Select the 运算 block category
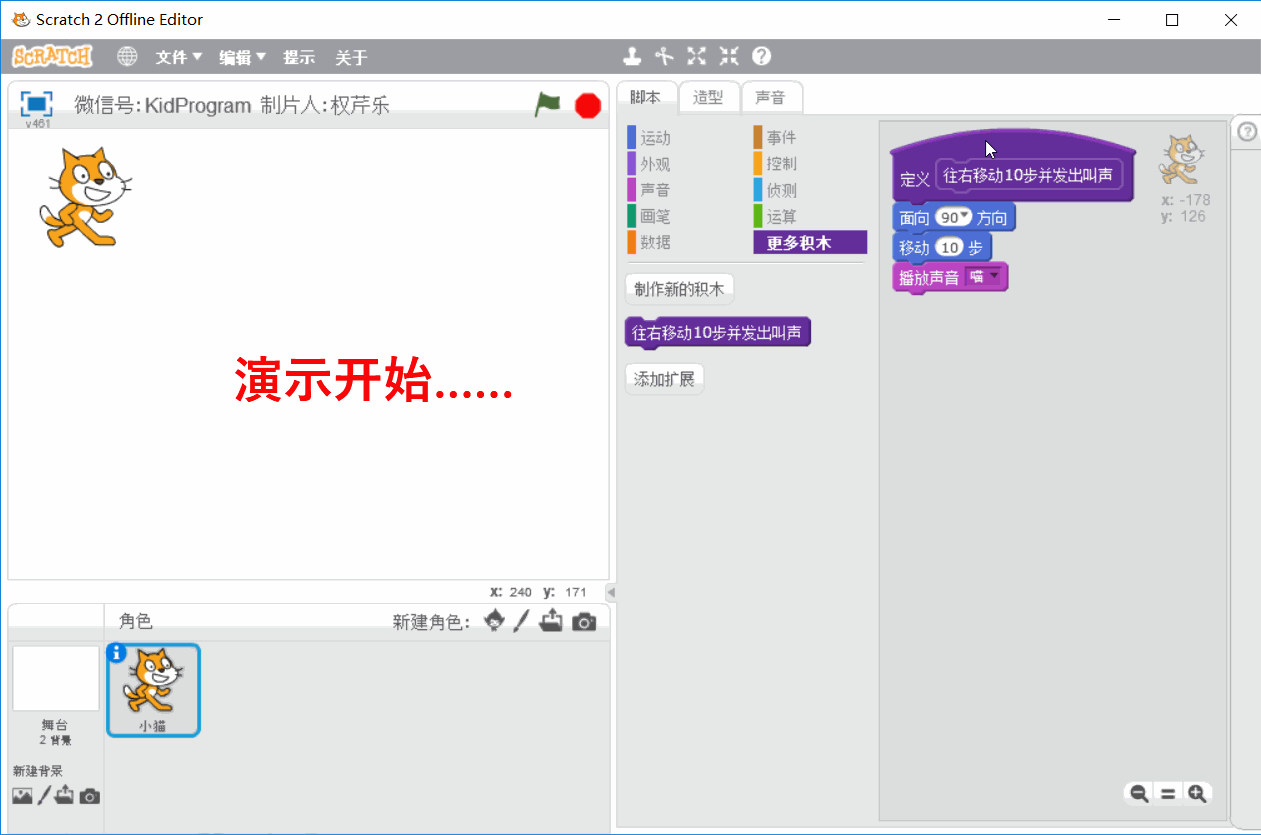Viewport: 1261px width, 835px height. point(810,216)
